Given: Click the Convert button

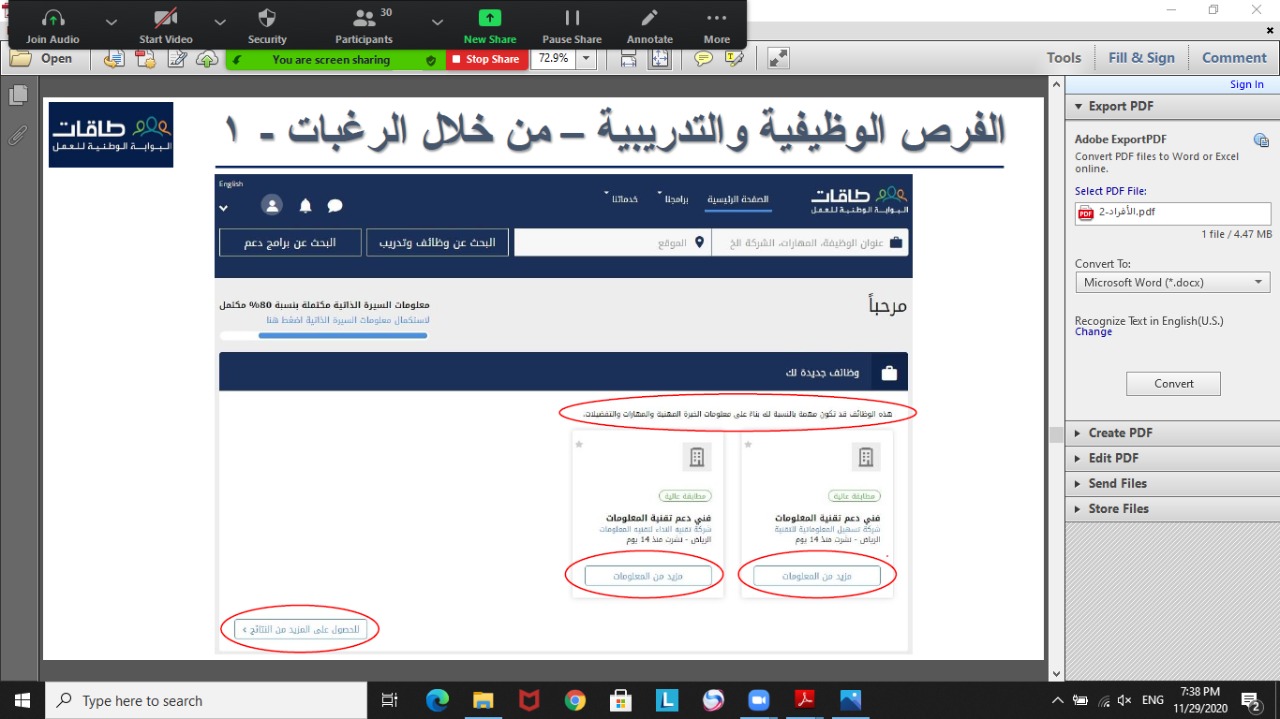Looking at the screenshot, I should click(1173, 384).
